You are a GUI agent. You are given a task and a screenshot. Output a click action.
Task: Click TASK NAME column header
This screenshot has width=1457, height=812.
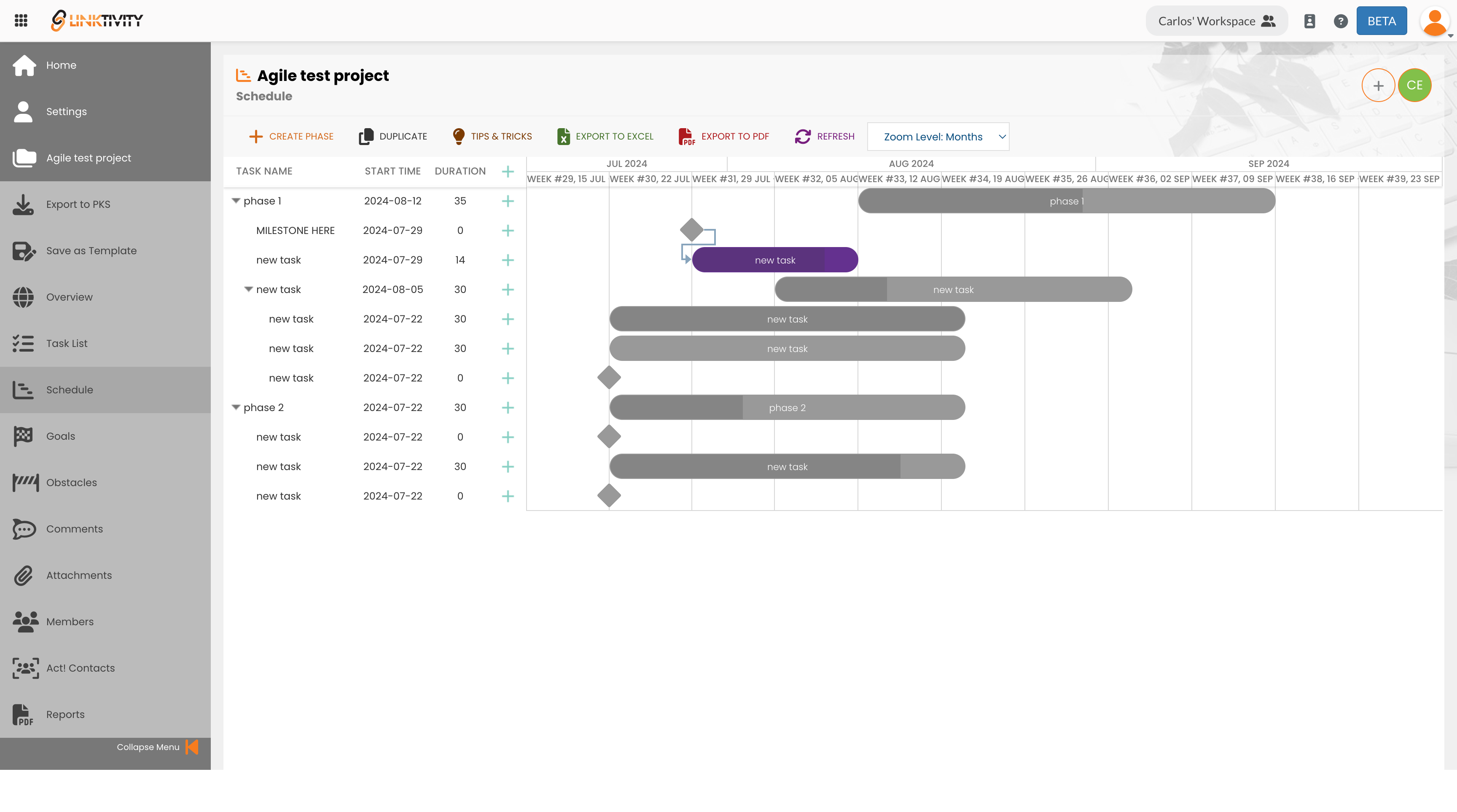tap(264, 171)
